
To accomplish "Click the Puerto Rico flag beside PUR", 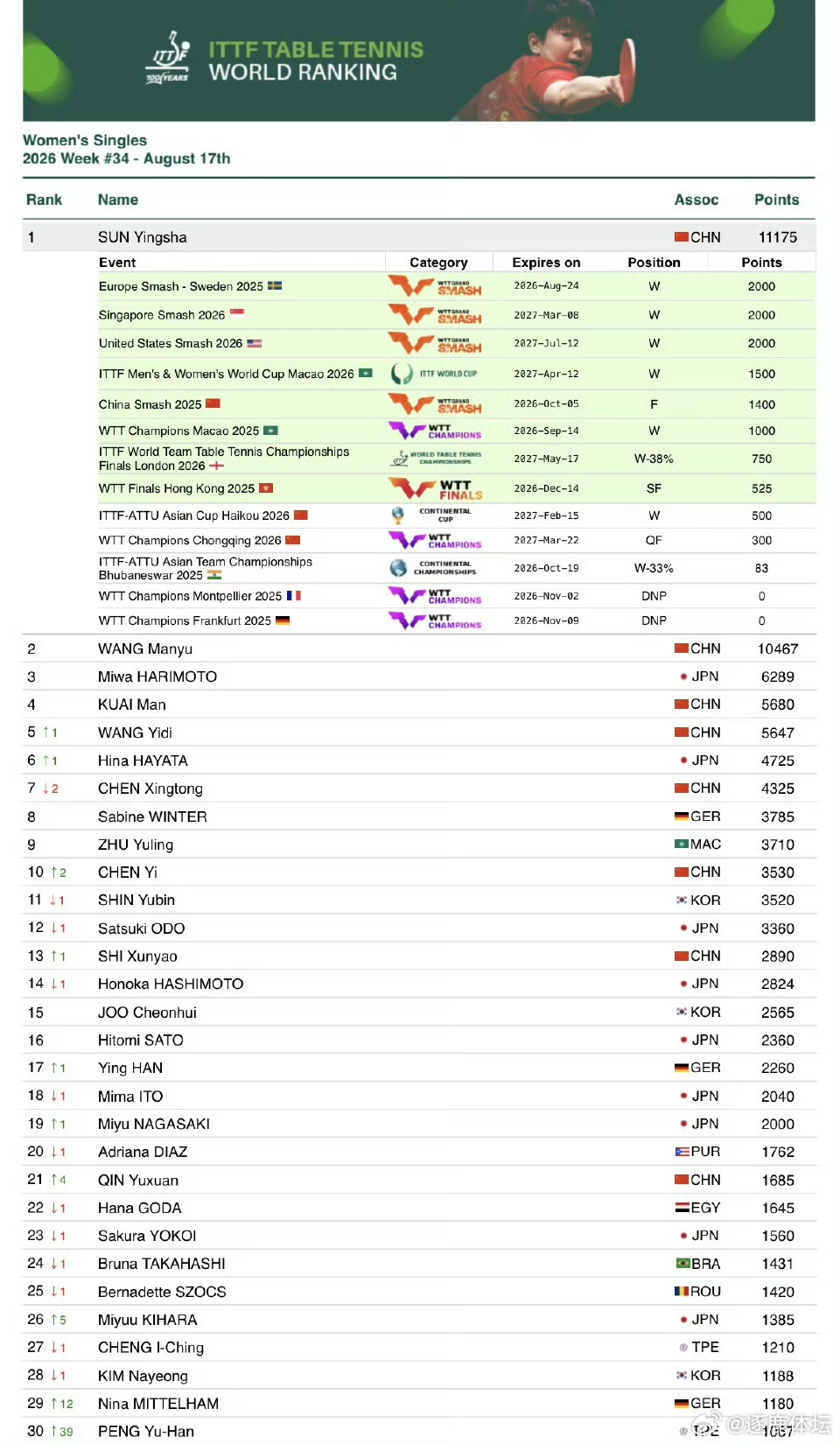I will (682, 1152).
